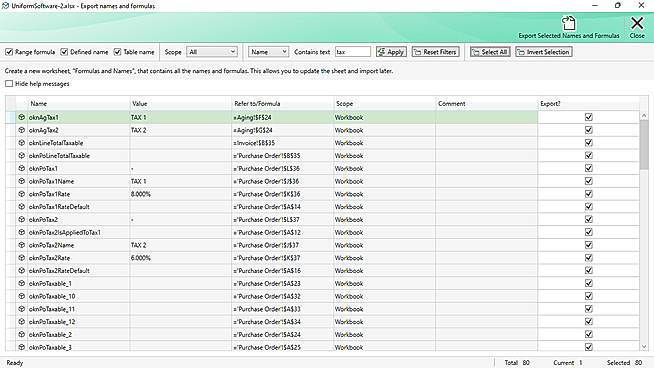
Task: Uncheck Export for oknAgTax1 row
Action: click(589, 117)
